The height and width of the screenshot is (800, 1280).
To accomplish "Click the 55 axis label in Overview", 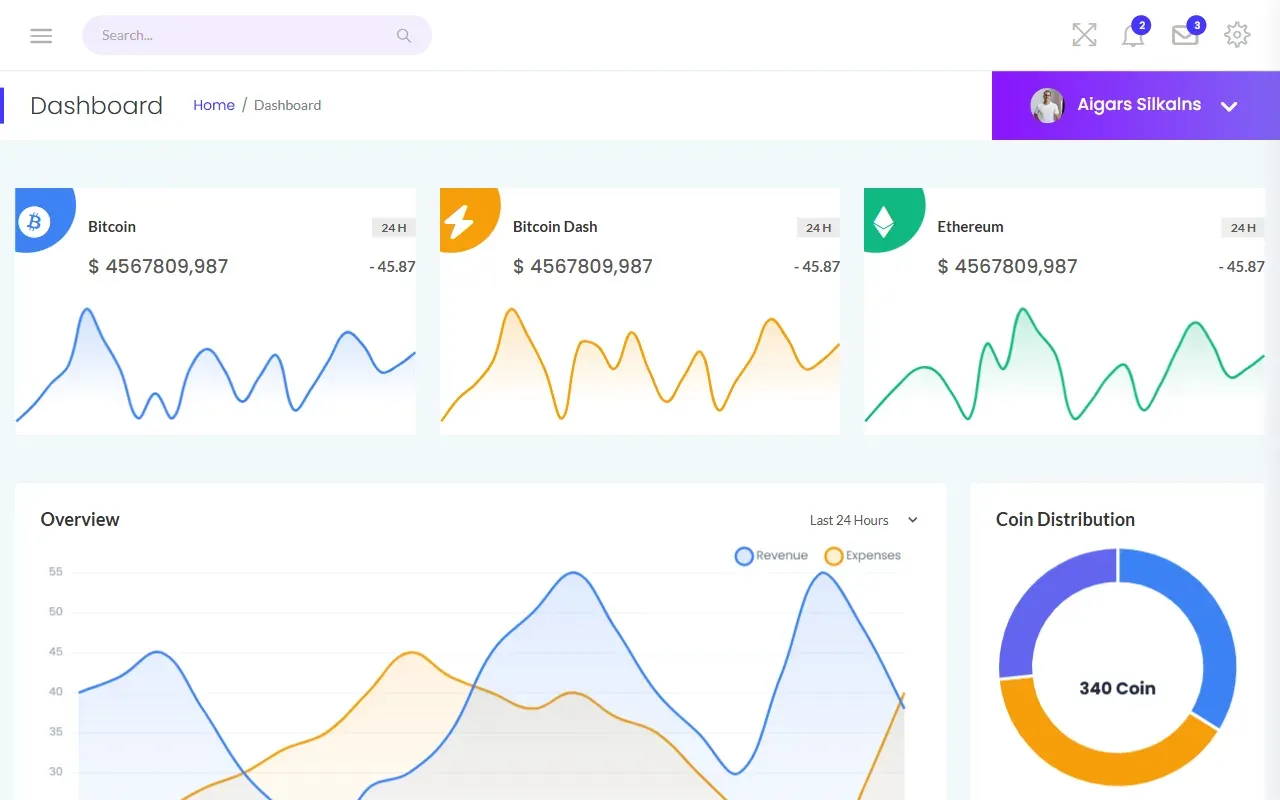I will point(55,572).
